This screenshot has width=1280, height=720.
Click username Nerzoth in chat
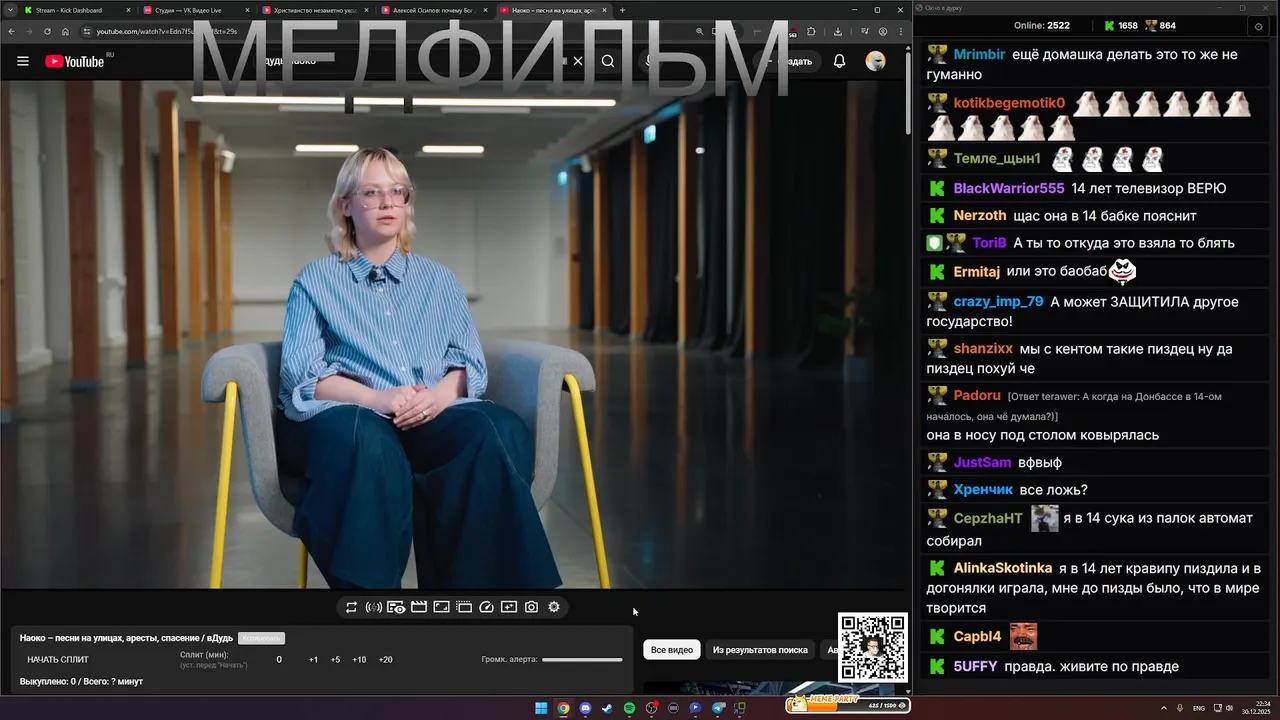[980, 215]
